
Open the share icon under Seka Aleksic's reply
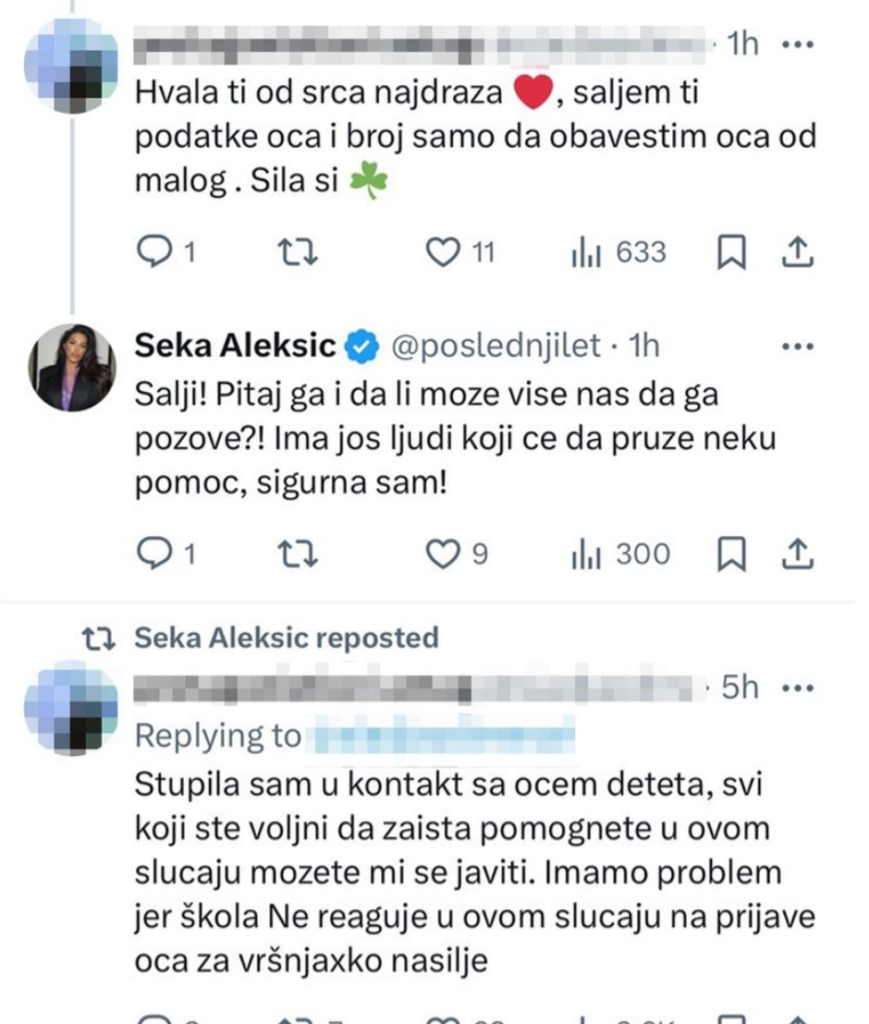[x=798, y=553]
